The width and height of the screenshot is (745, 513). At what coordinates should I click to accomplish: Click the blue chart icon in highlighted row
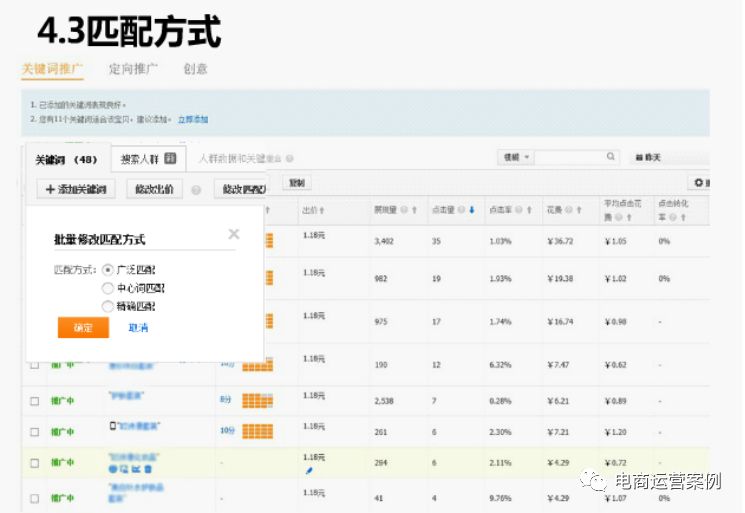[136, 469]
